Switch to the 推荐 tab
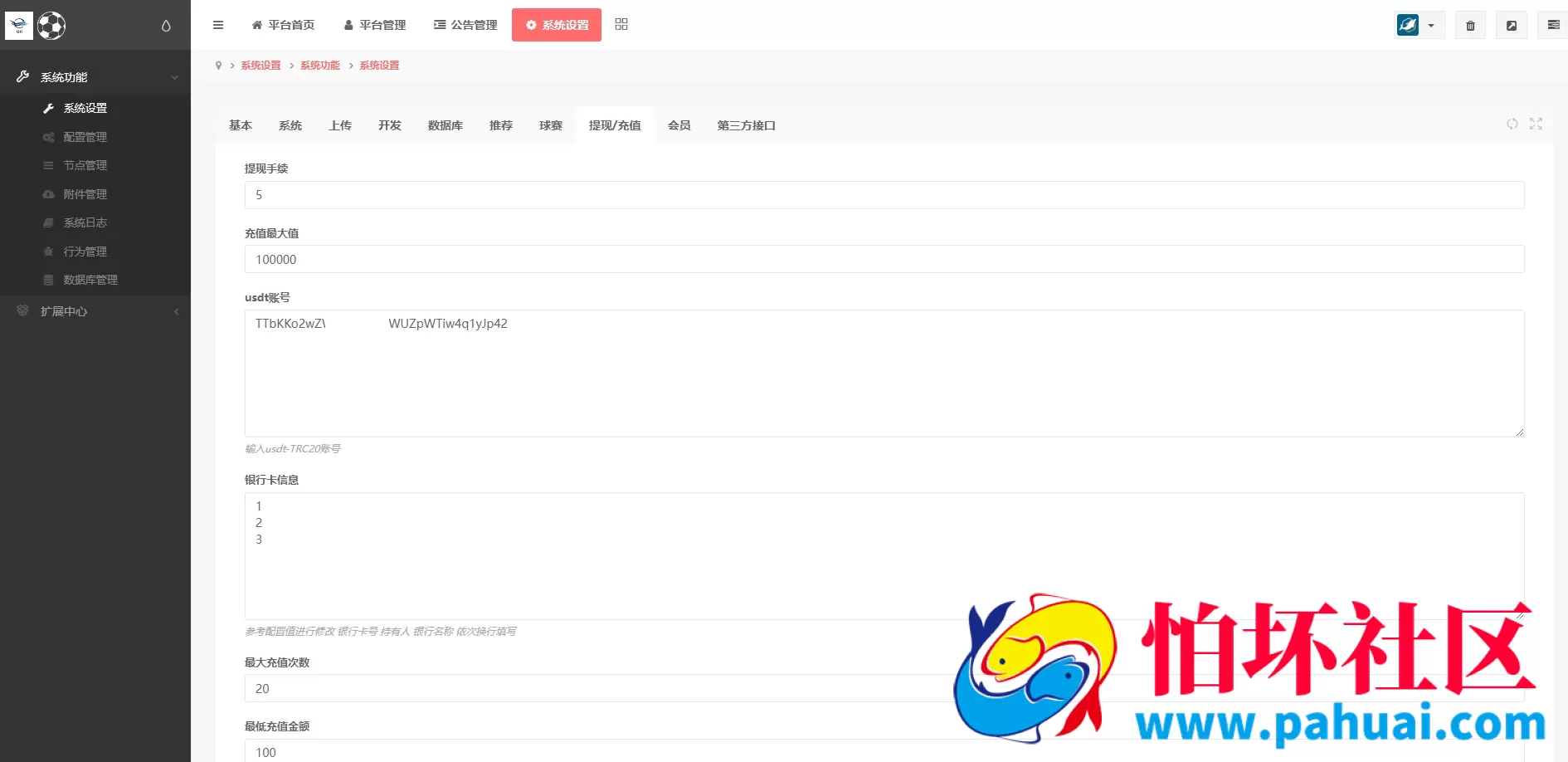Viewport: 1568px width, 762px height. coord(501,125)
